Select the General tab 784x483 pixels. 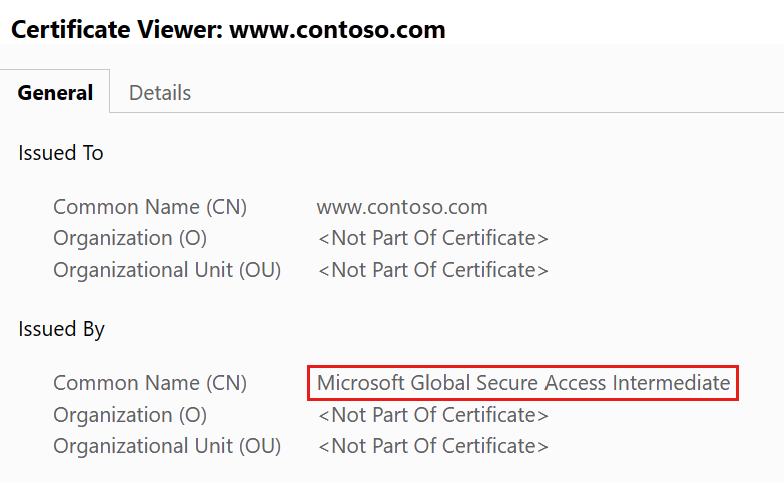[55, 93]
